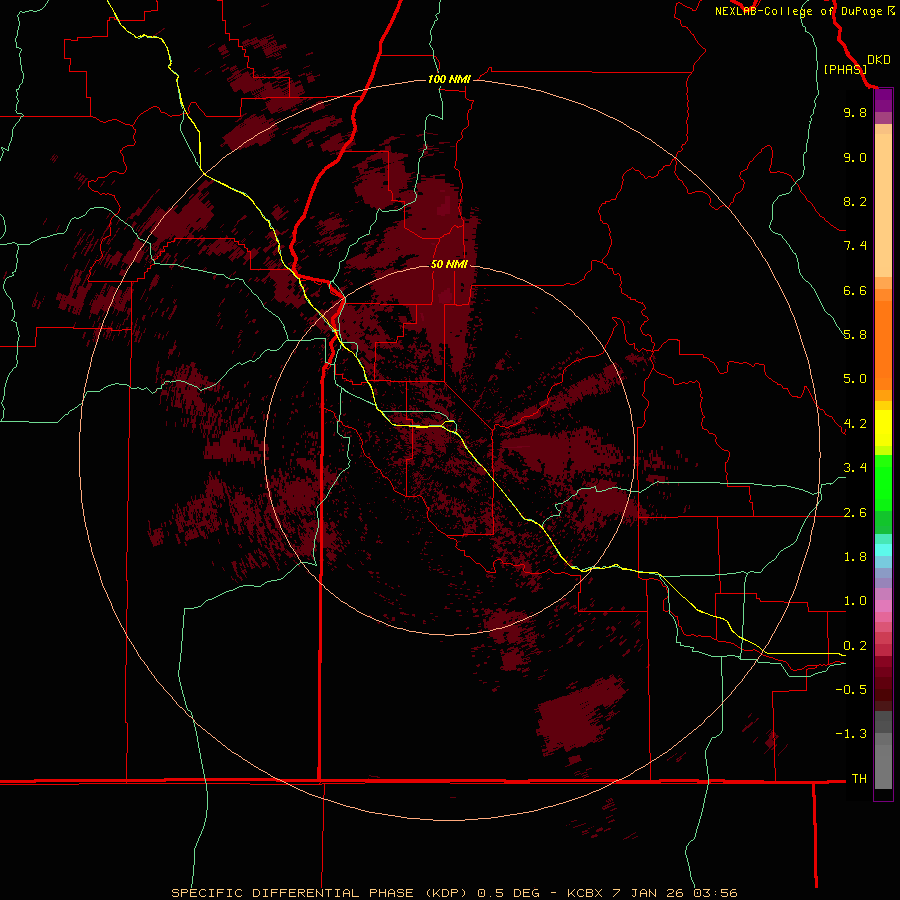Click the 100 NMI range ring label
The height and width of the screenshot is (900, 900).
tap(449, 79)
